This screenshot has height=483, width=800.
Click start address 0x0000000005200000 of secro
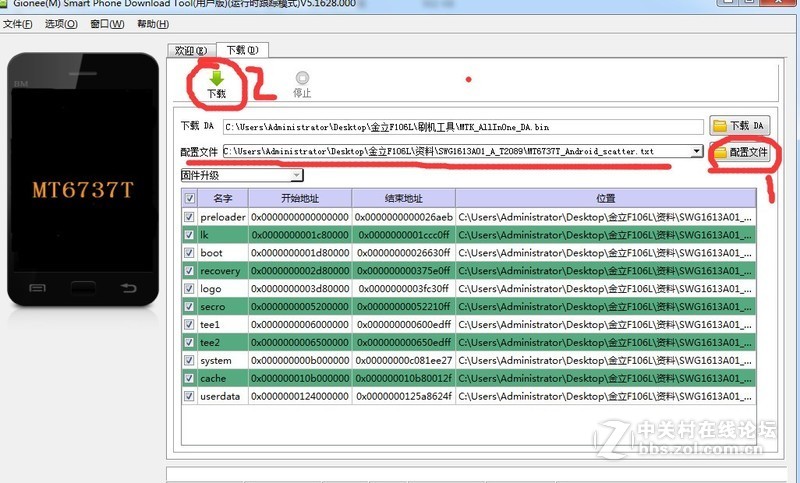pyautogui.click(x=300, y=307)
